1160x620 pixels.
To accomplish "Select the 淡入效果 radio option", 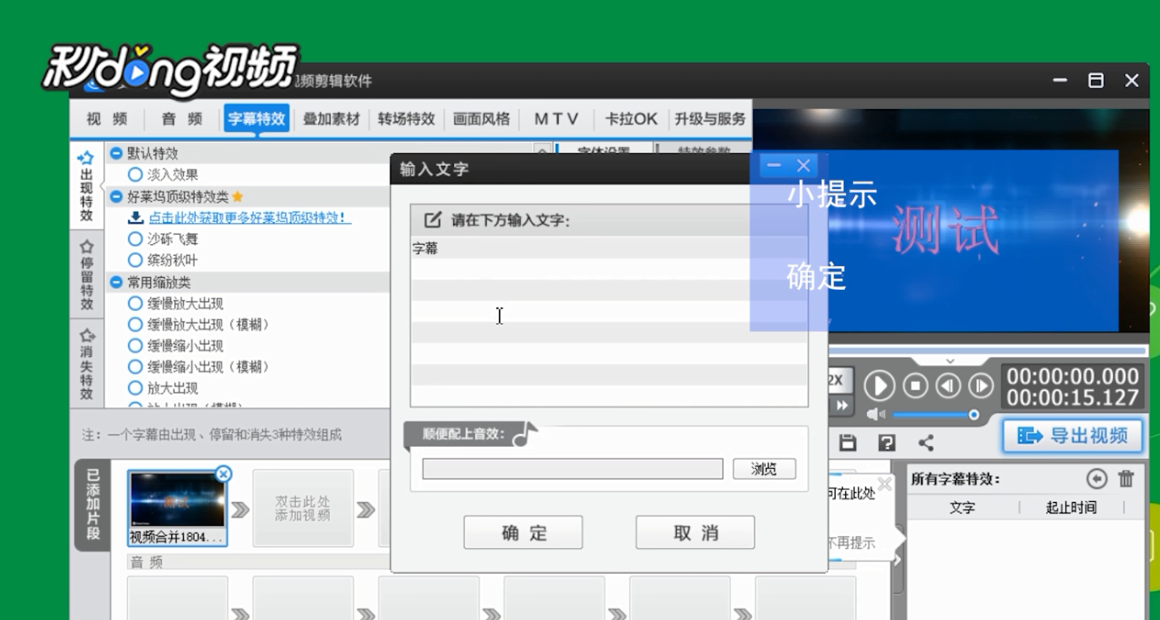I will pyautogui.click(x=135, y=175).
